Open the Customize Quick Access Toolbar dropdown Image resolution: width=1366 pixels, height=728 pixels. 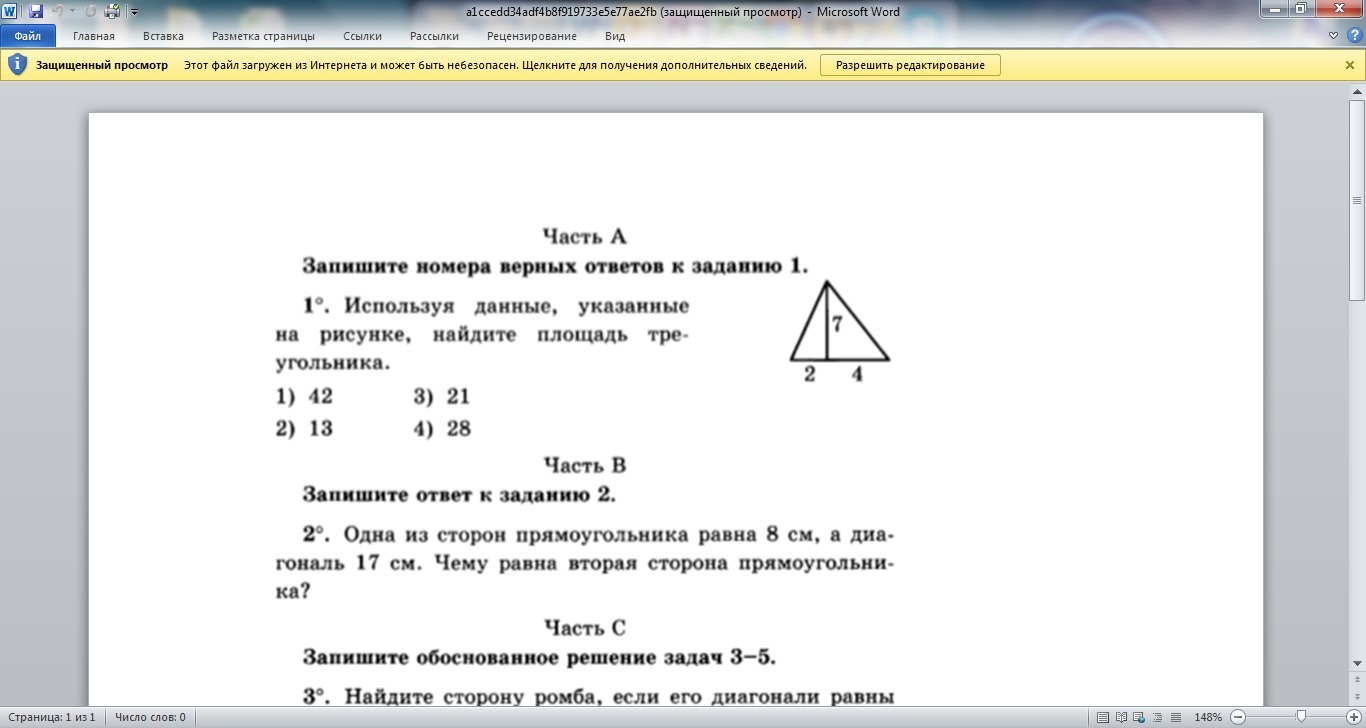(135, 12)
